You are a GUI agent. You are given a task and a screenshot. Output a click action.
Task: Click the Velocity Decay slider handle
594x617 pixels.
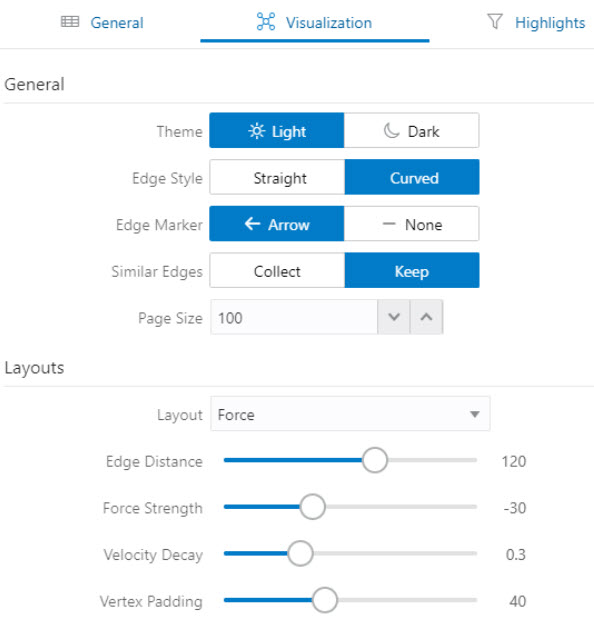pyautogui.click(x=300, y=553)
